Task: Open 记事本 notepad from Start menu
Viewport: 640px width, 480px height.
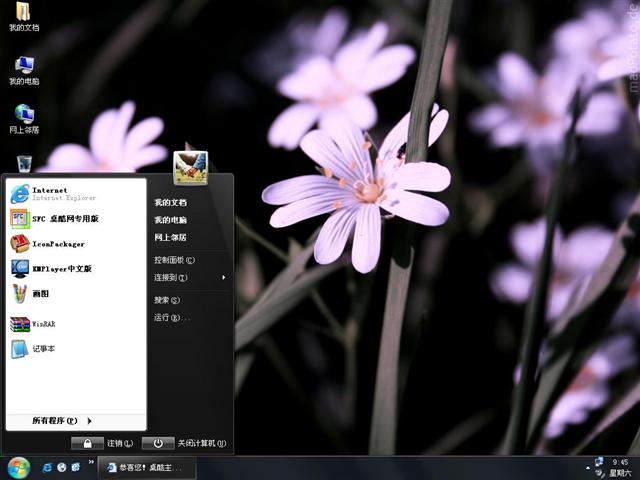Action: point(76,349)
